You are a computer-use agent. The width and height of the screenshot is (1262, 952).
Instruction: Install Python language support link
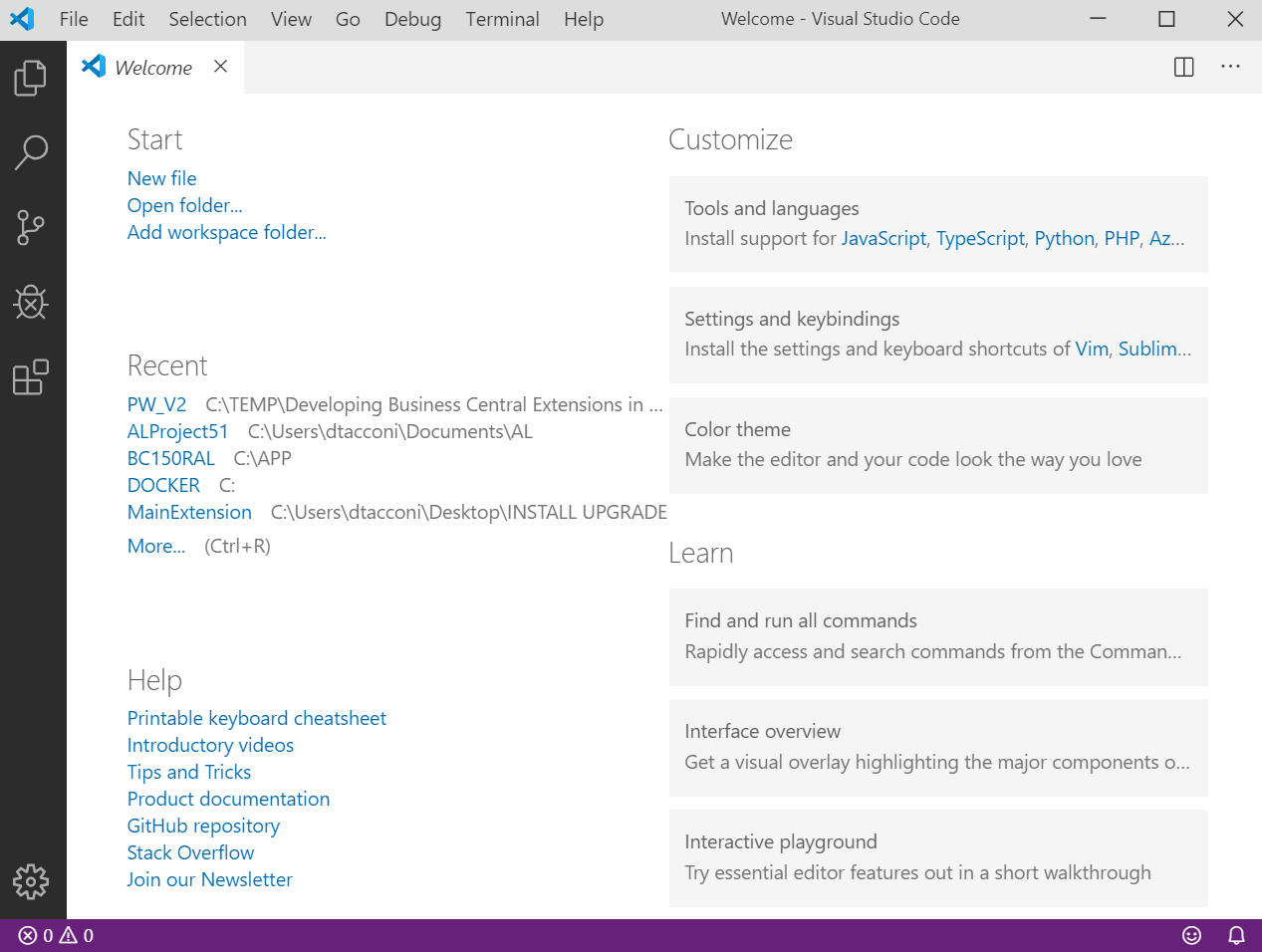point(1064,238)
